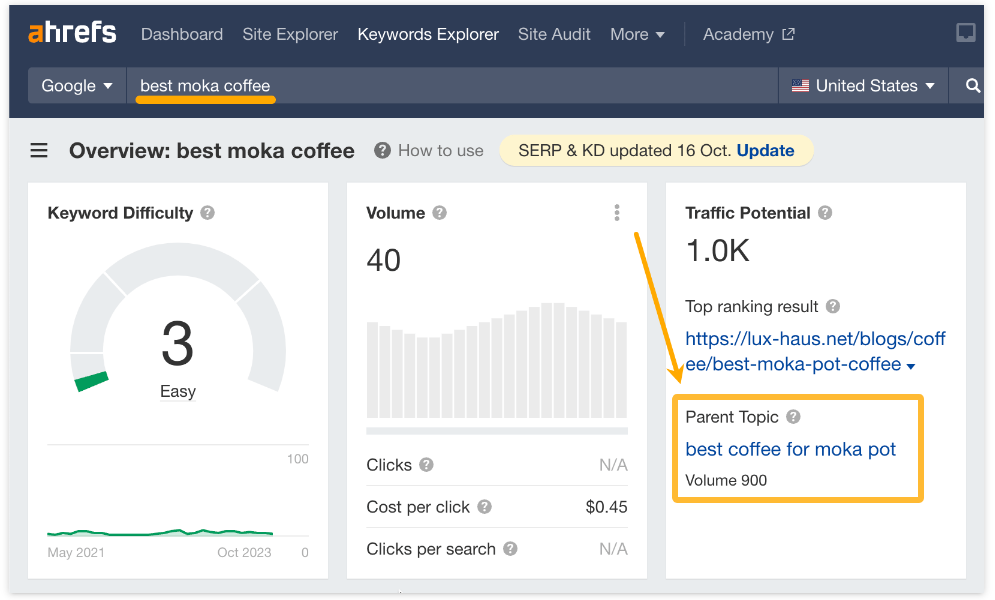Click the Update link for SERP data
Image resolution: width=995 pixels, height=600 pixels.
[765, 151]
